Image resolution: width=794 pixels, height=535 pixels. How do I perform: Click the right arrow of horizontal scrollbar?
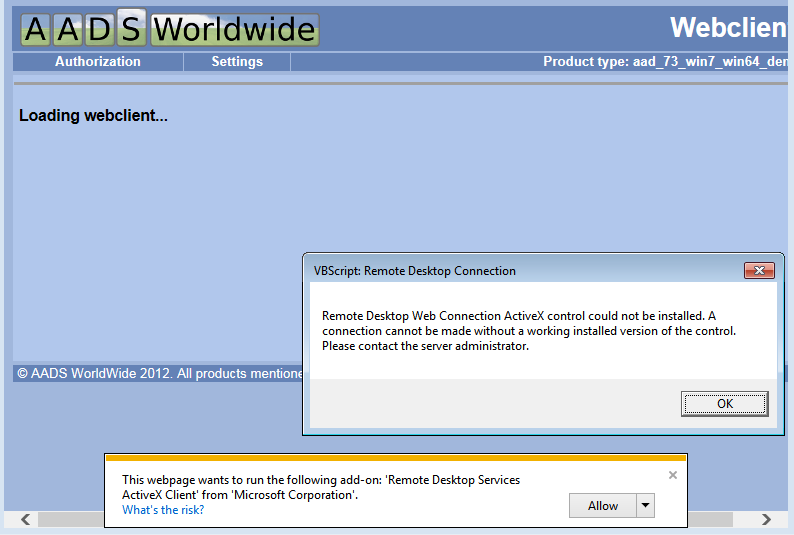(767, 520)
